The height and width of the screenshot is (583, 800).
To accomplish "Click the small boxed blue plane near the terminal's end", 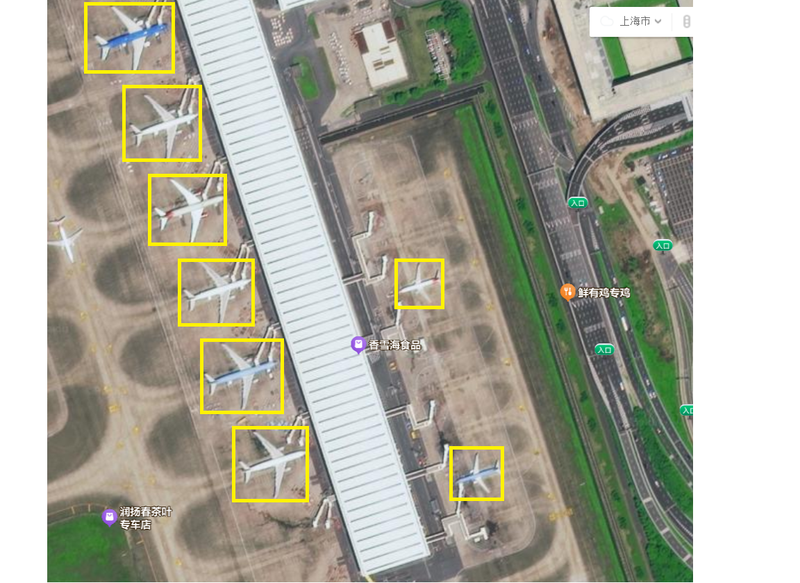I will 477,473.
